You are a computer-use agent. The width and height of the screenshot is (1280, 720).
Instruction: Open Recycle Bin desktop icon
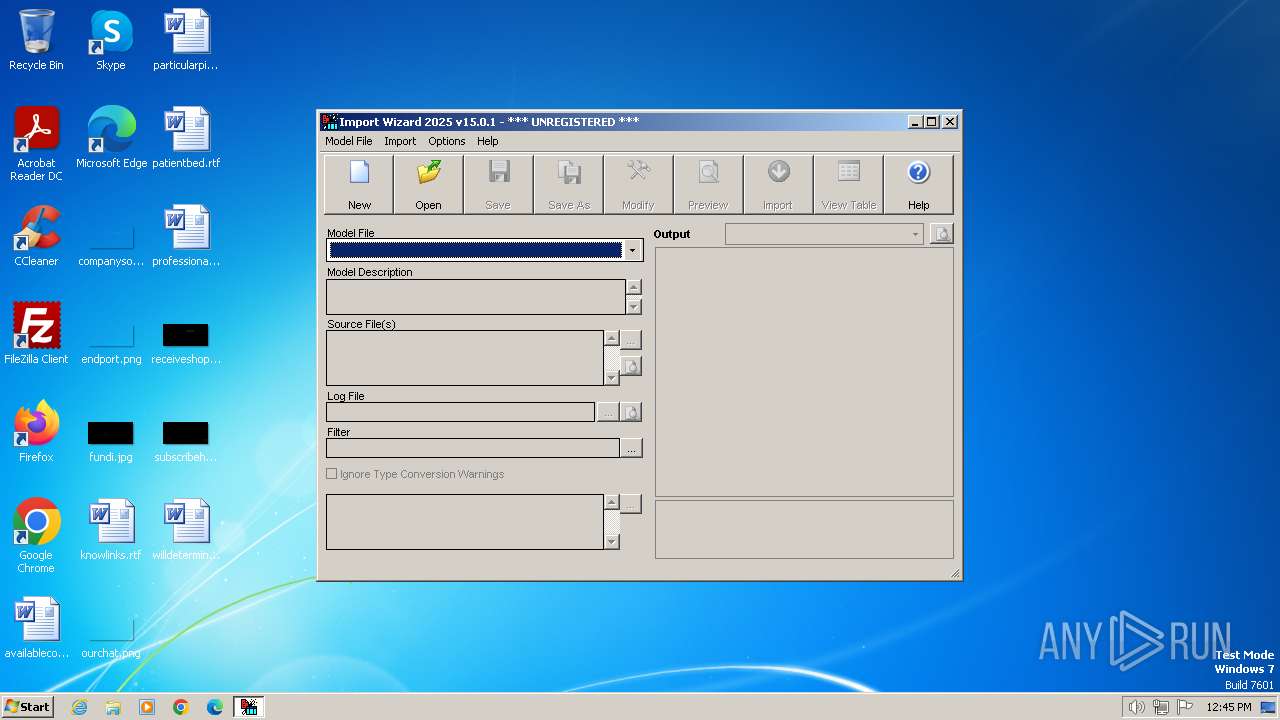pyautogui.click(x=36, y=40)
